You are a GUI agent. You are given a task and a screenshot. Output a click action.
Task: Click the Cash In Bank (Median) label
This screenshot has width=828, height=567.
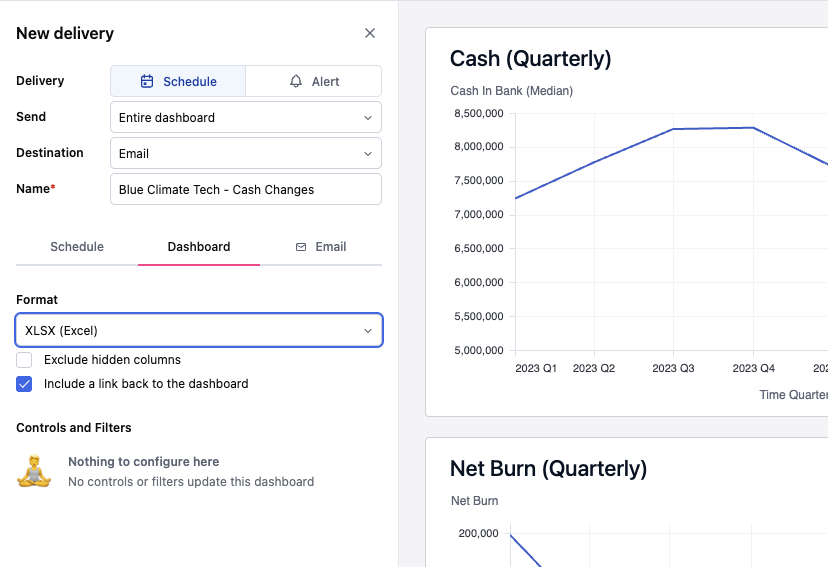click(511, 91)
